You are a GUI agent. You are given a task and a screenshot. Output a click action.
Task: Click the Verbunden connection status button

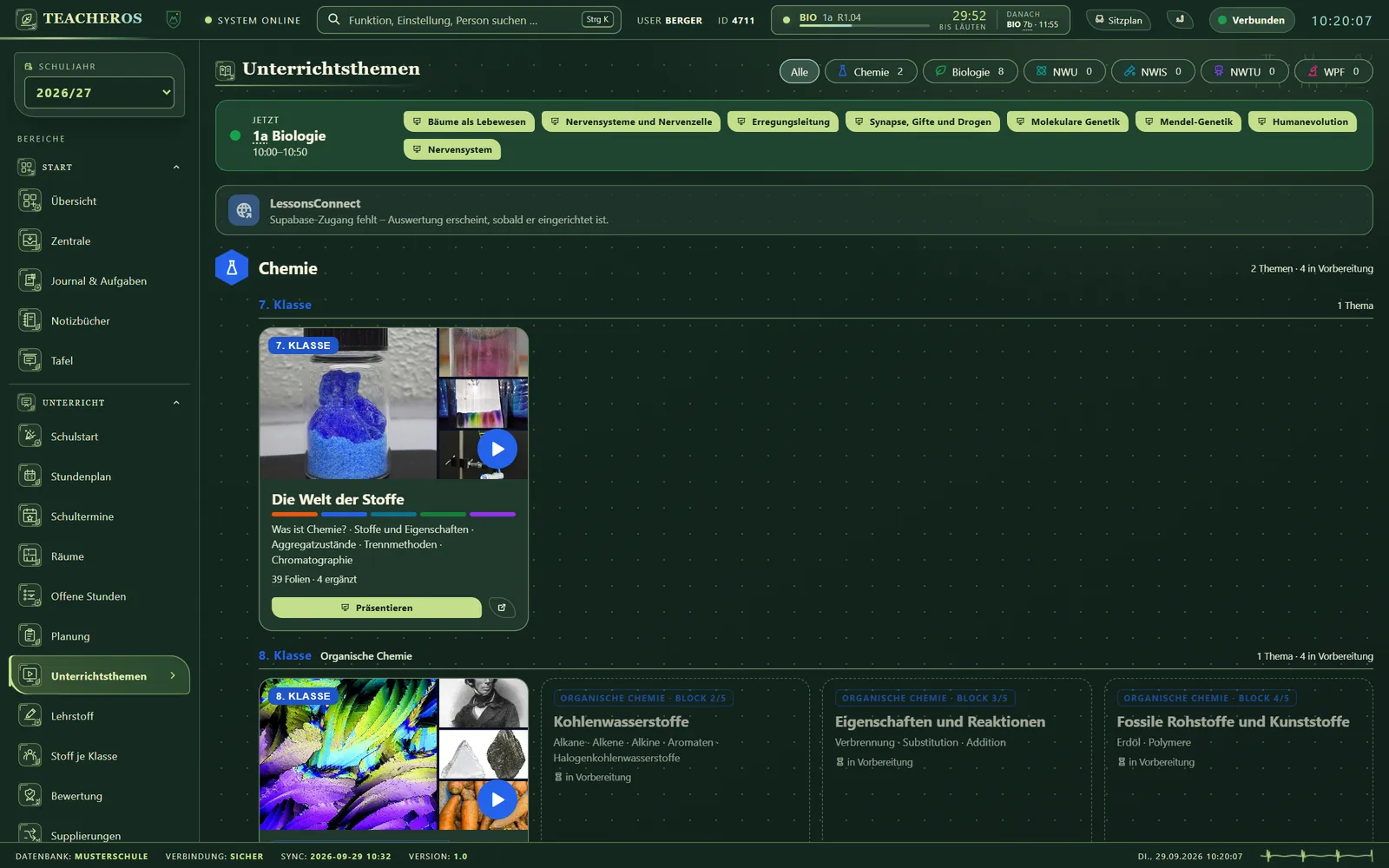[1252, 20]
